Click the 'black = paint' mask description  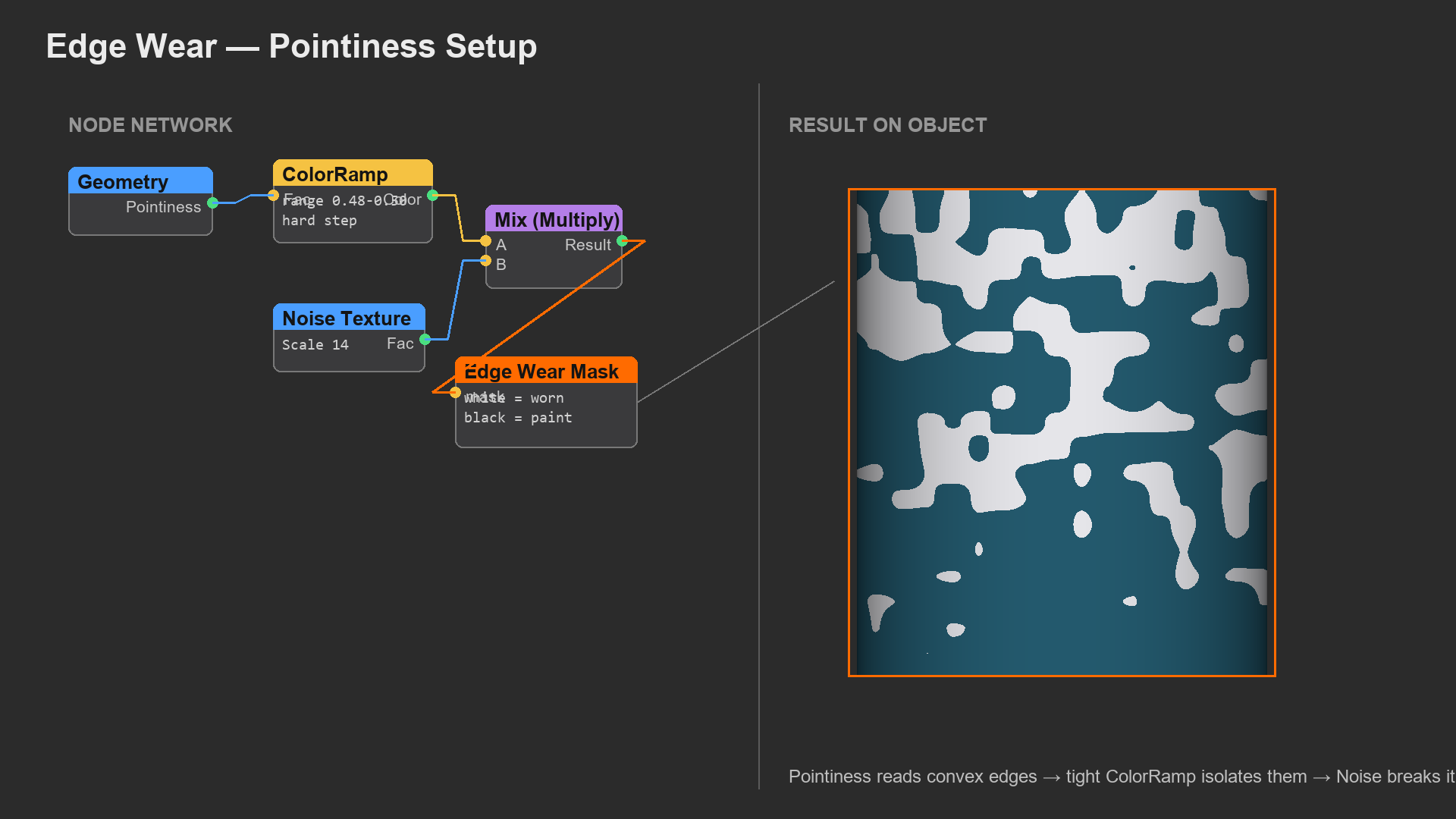click(518, 418)
